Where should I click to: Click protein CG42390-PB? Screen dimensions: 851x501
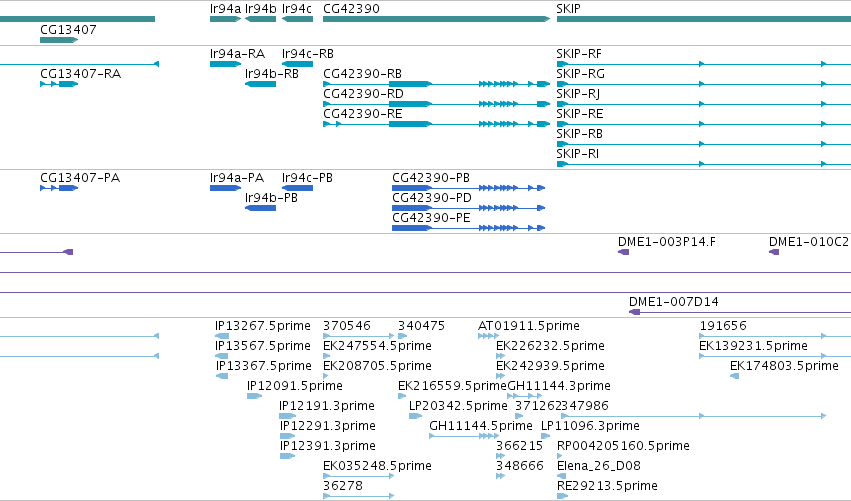(431, 178)
